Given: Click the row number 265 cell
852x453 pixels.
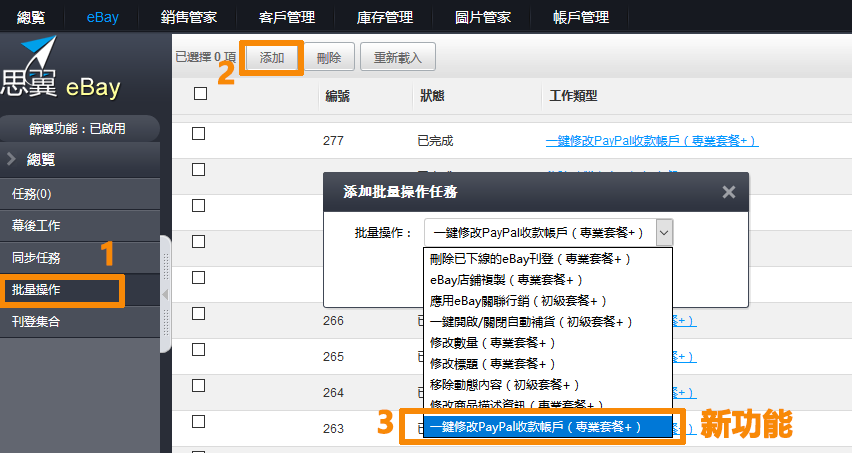Looking at the screenshot, I should [333, 356].
